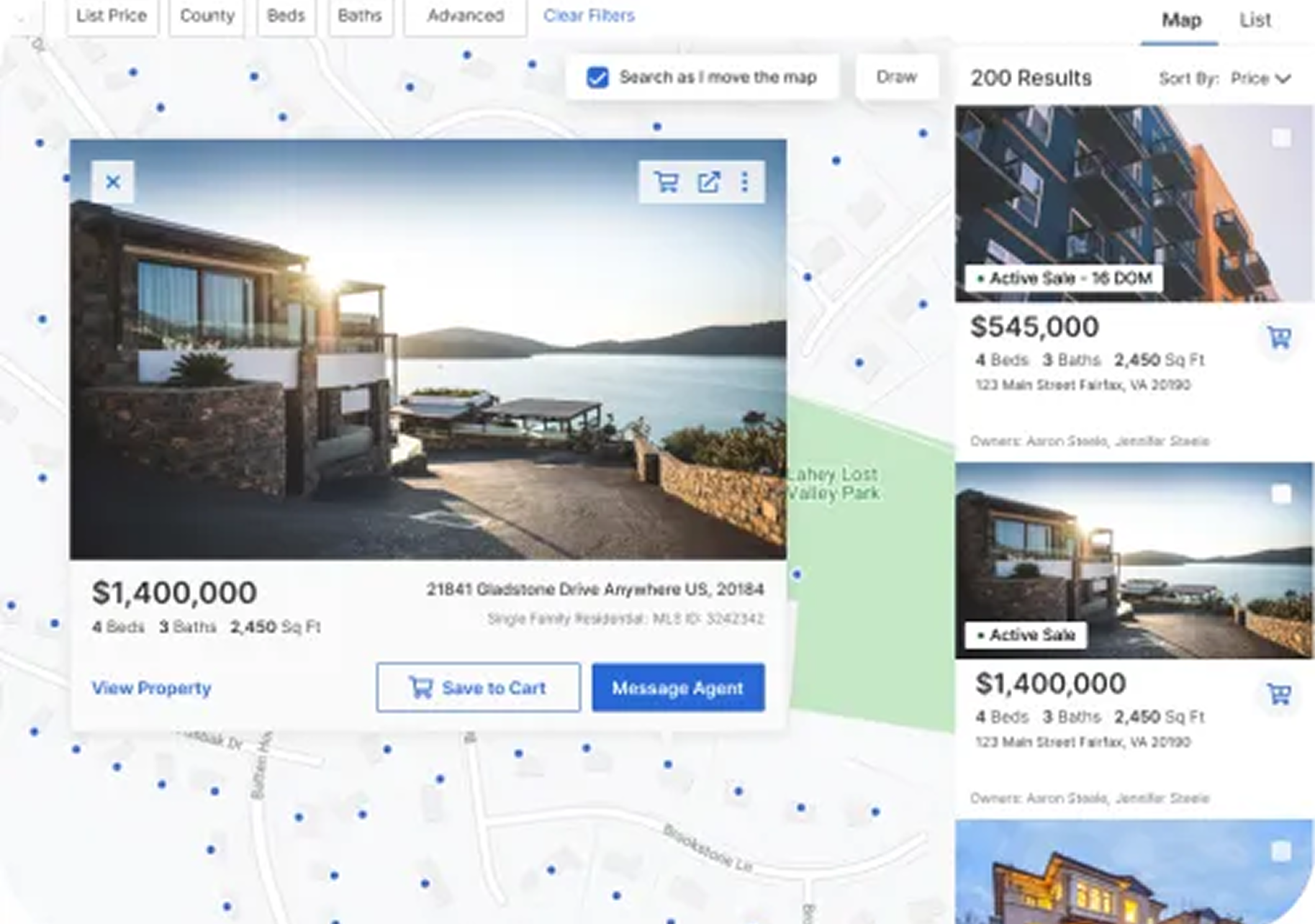Screen dimensions: 1315x924
Task: Click the '200 Results' heading
Action: click(x=1031, y=78)
